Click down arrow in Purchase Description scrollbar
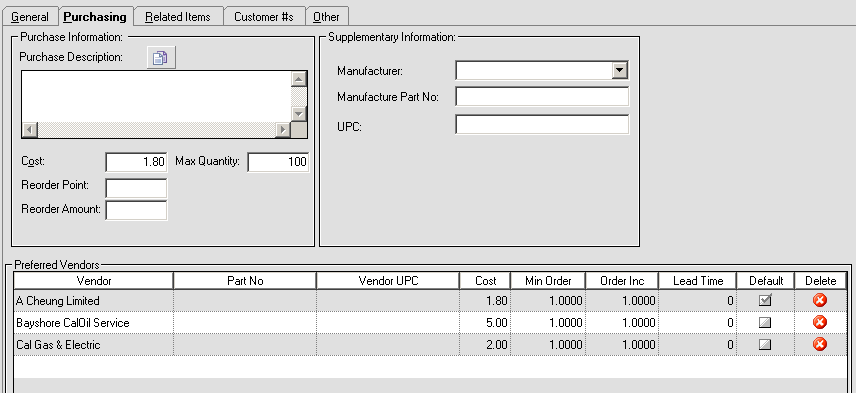Image resolution: width=856 pixels, height=393 pixels. (298, 114)
